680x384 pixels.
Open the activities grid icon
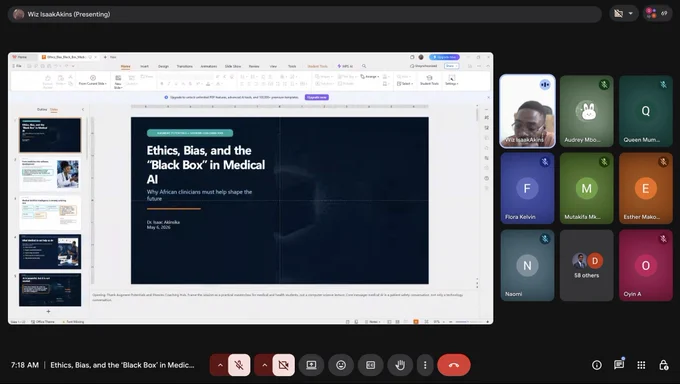(641, 365)
